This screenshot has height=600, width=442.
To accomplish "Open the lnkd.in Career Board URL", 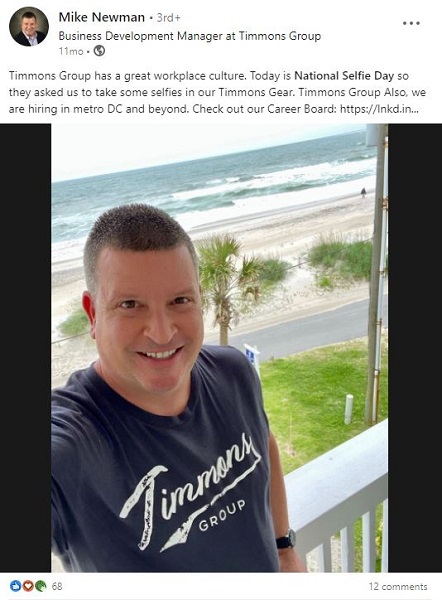I will [x=375, y=109].
